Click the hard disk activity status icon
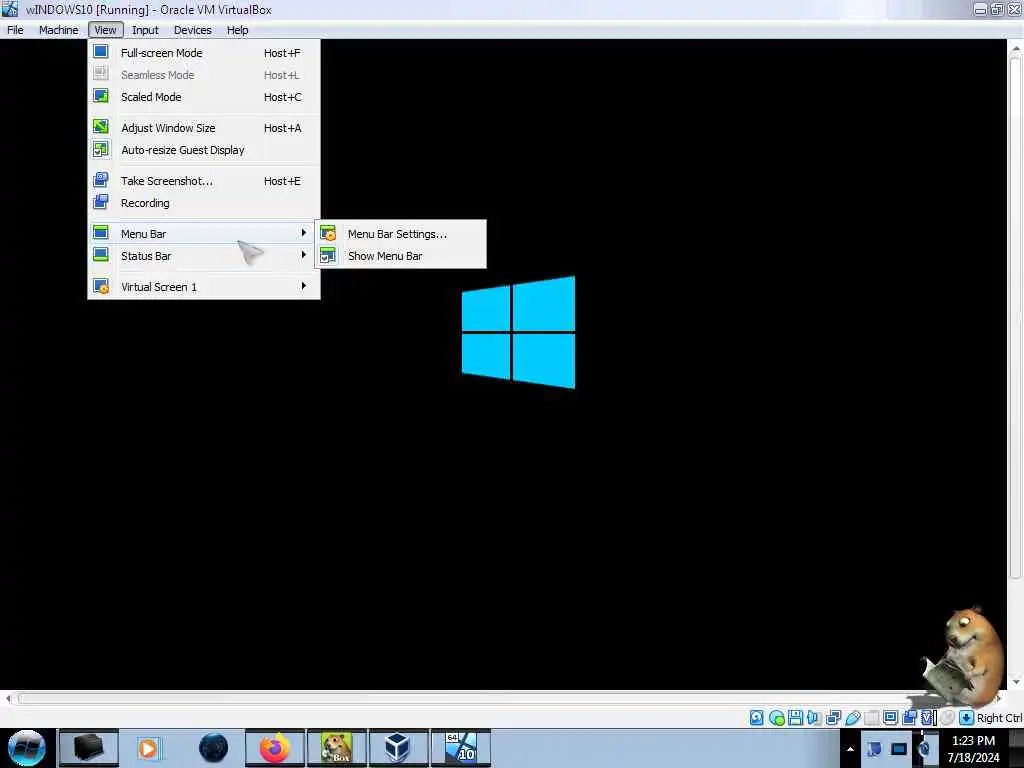This screenshot has height=768, width=1024. (x=756, y=718)
